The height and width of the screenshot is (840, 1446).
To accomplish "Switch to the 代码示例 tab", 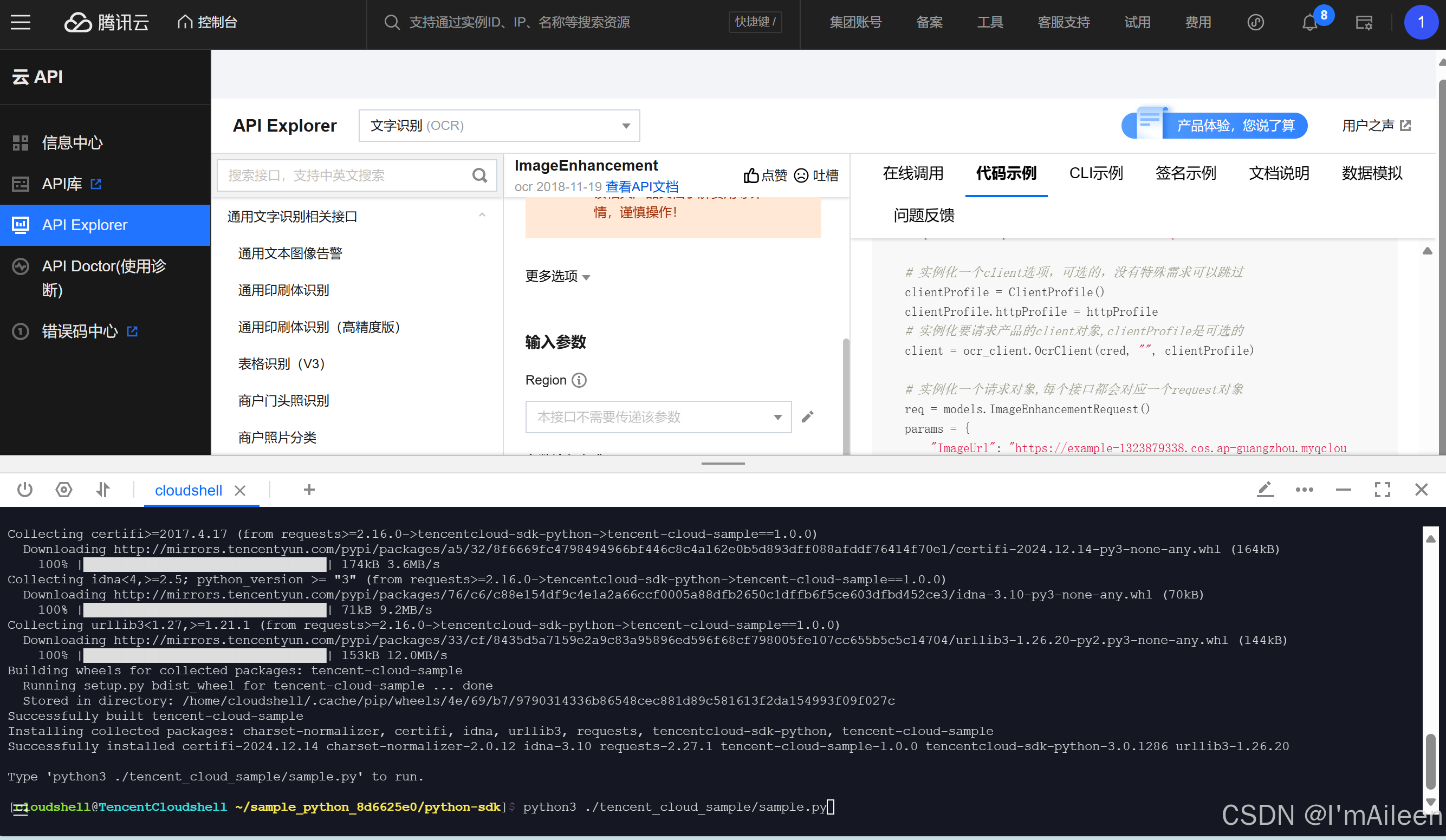I will (1006, 173).
